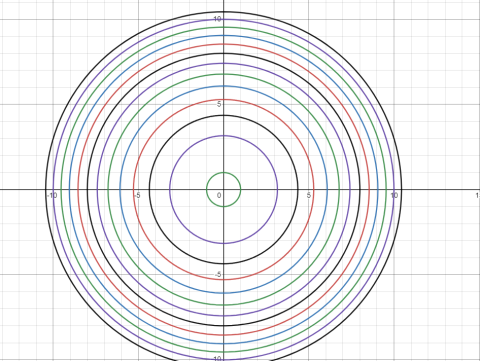Click the y-axis label 10 at top
Image resolution: width=480 pixels, height=361 pixels.
(217, 19)
